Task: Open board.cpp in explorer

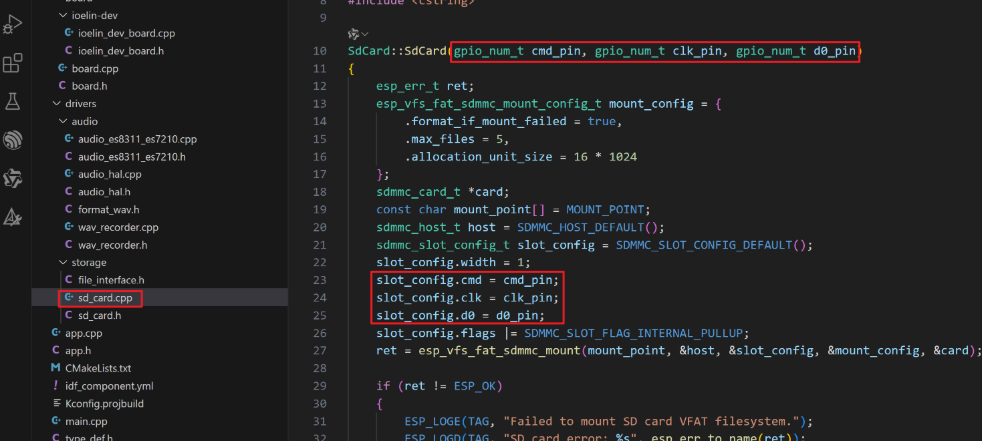Action: click(x=95, y=68)
